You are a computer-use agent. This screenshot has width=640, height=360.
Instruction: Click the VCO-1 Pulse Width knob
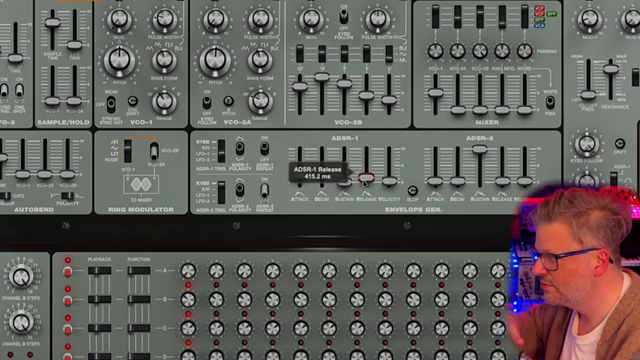[x=164, y=19]
